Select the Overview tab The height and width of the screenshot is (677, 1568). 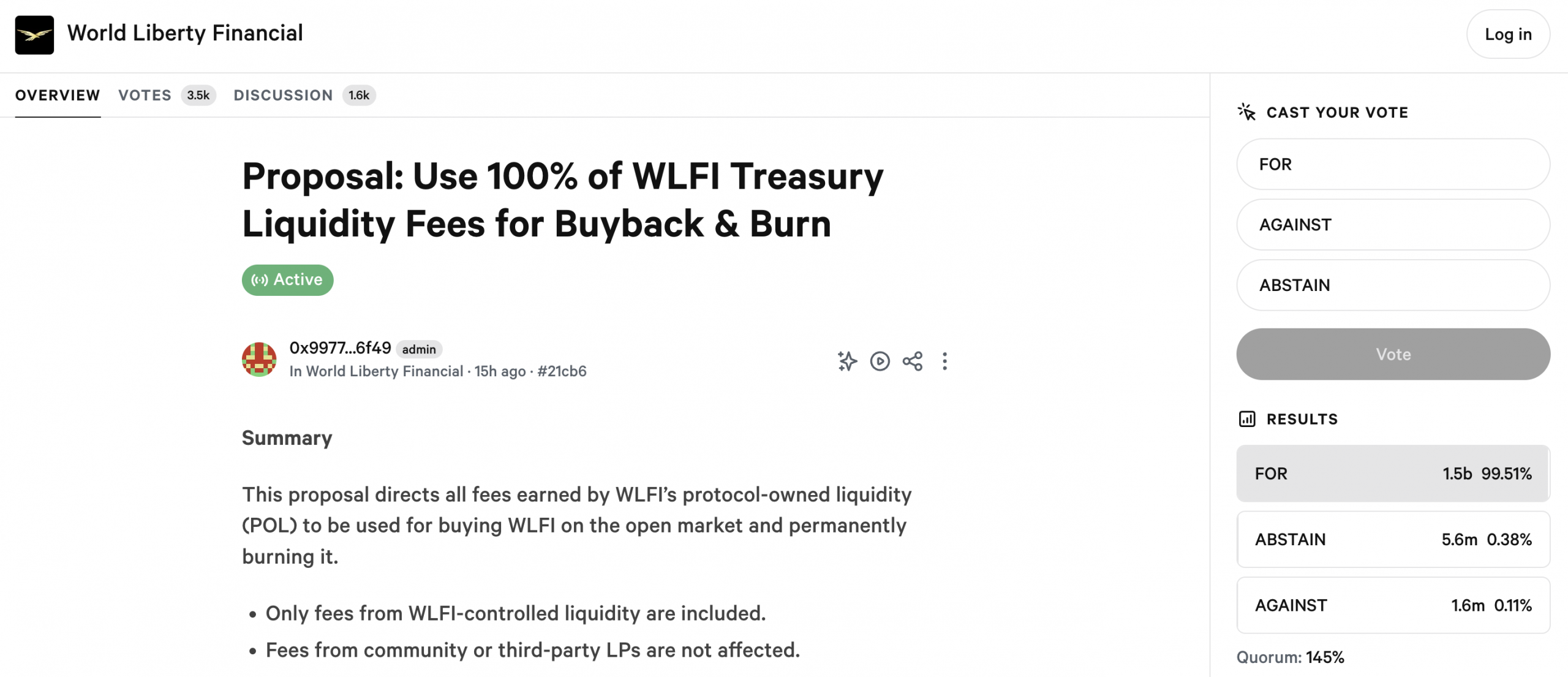click(x=58, y=96)
